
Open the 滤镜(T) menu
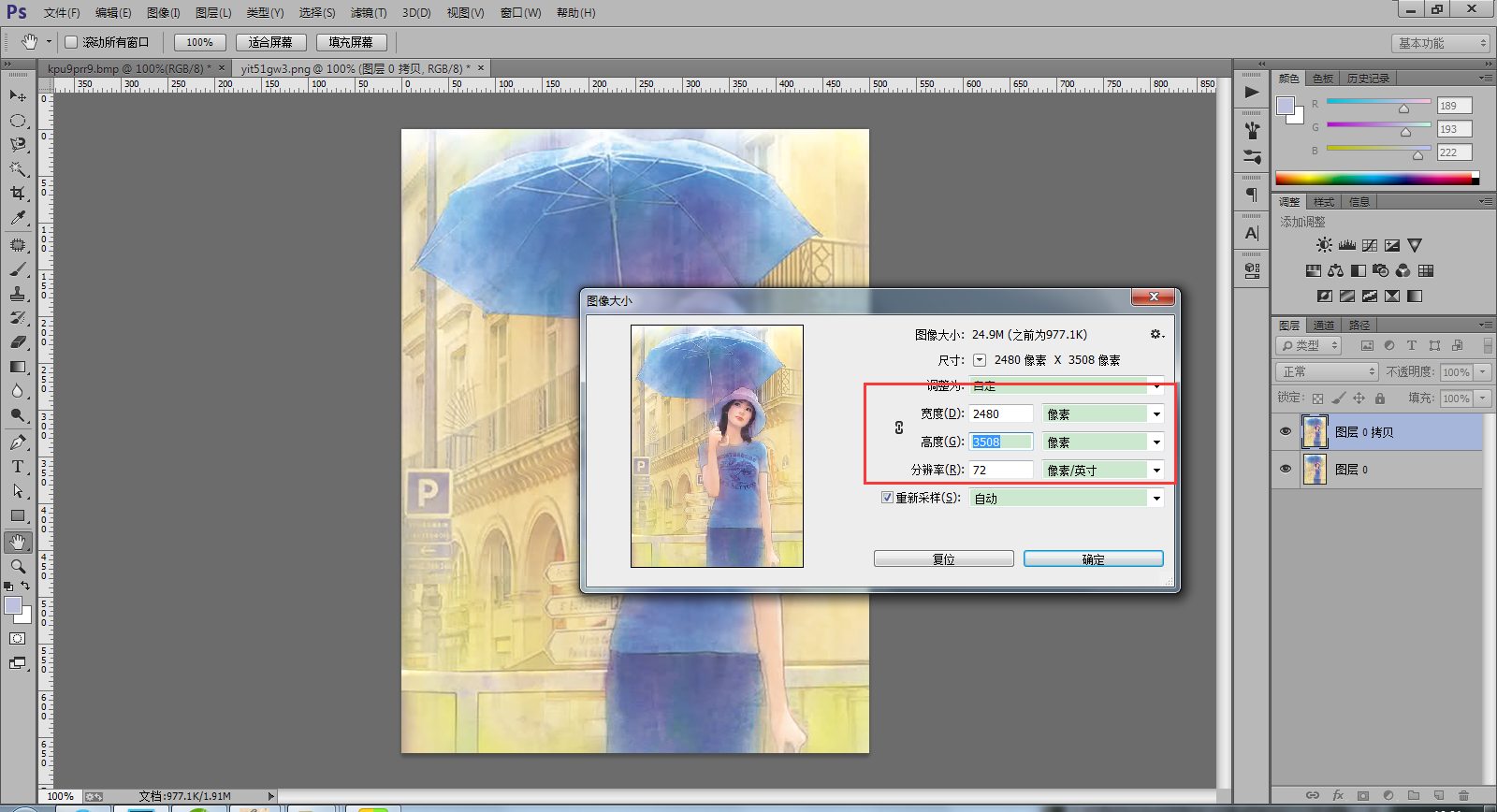click(x=369, y=13)
